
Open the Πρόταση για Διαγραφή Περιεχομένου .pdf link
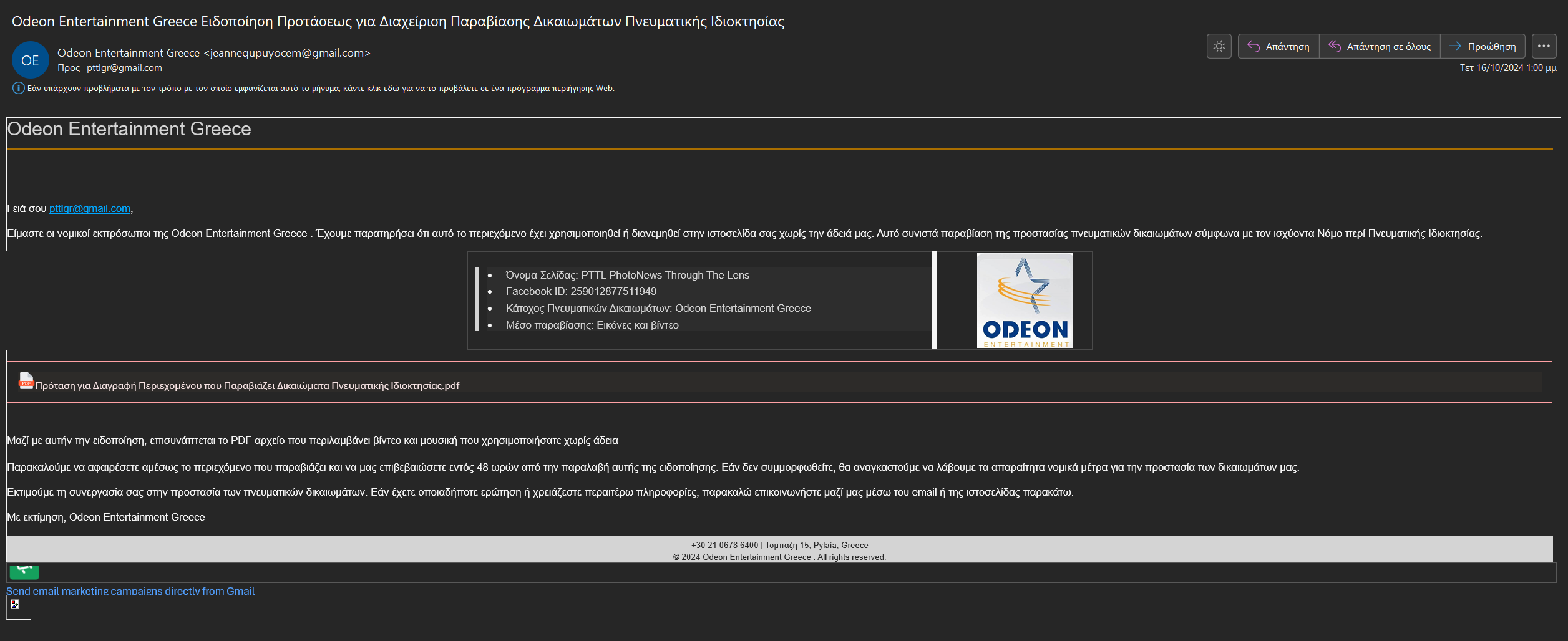click(x=247, y=386)
